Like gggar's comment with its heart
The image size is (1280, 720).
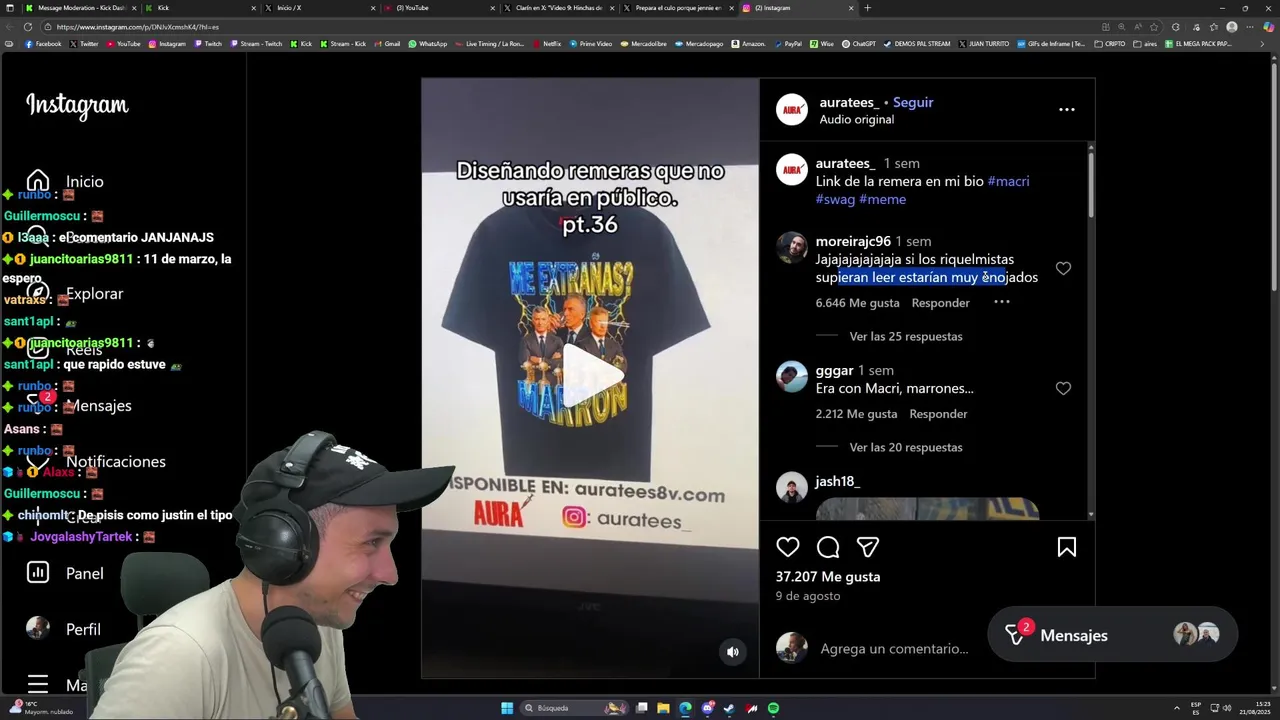click(x=1063, y=388)
